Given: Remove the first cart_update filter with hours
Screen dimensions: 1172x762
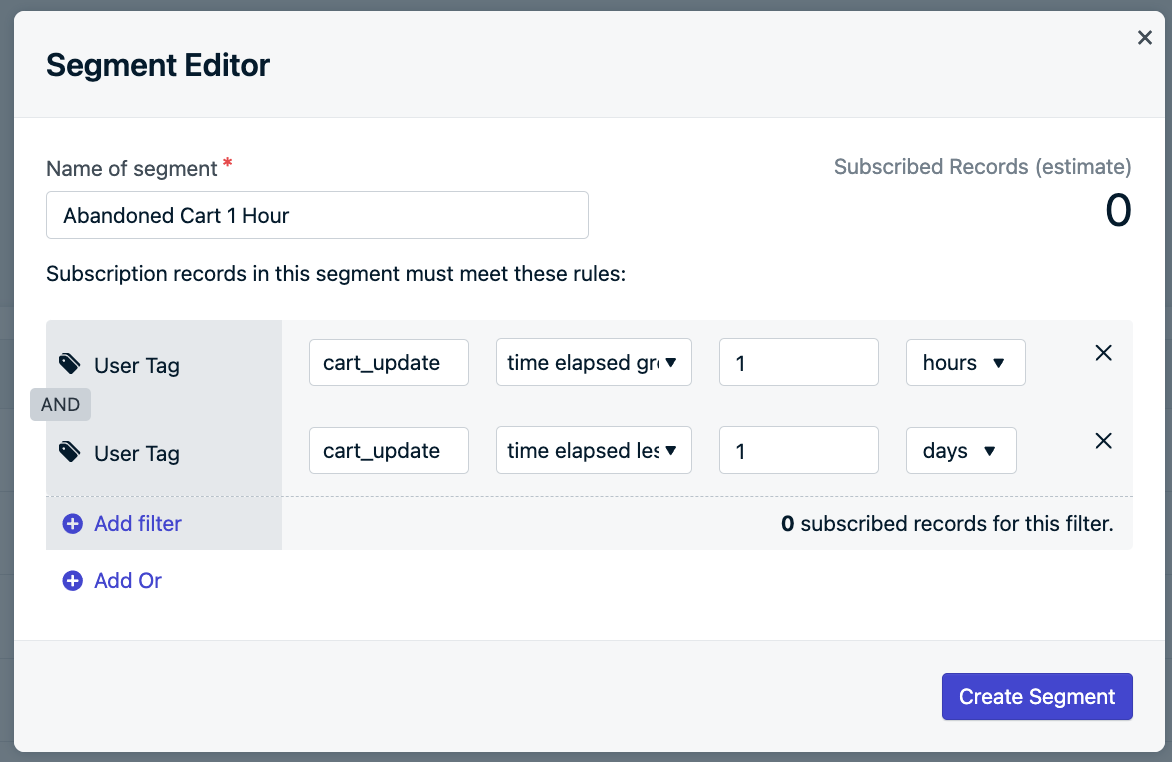Looking at the screenshot, I should click(1103, 353).
